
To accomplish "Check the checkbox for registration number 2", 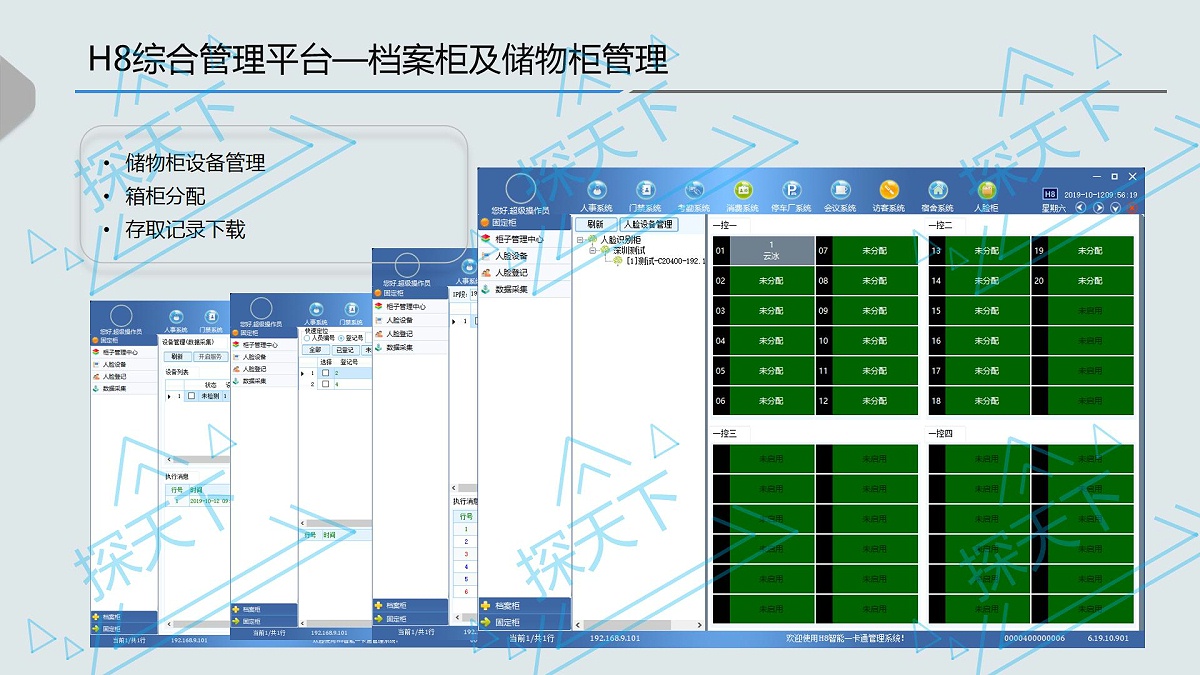I will click(x=325, y=373).
